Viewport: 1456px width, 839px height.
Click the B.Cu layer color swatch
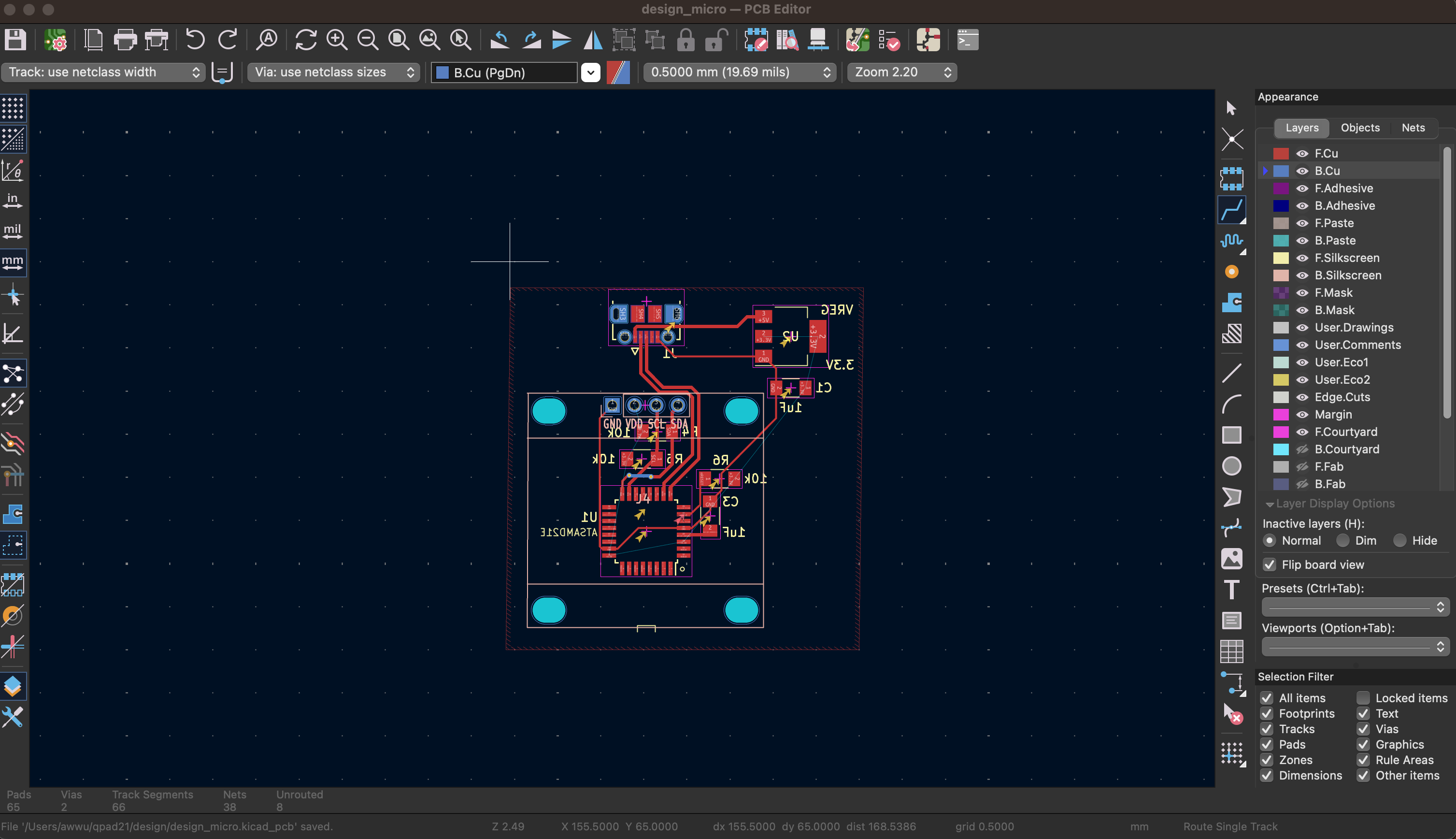1282,171
